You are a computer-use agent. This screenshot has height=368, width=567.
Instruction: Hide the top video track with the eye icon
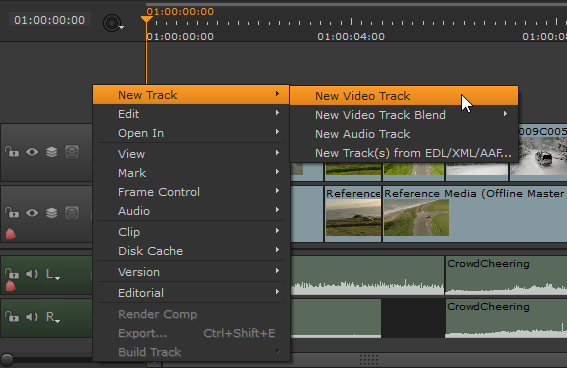click(32, 152)
